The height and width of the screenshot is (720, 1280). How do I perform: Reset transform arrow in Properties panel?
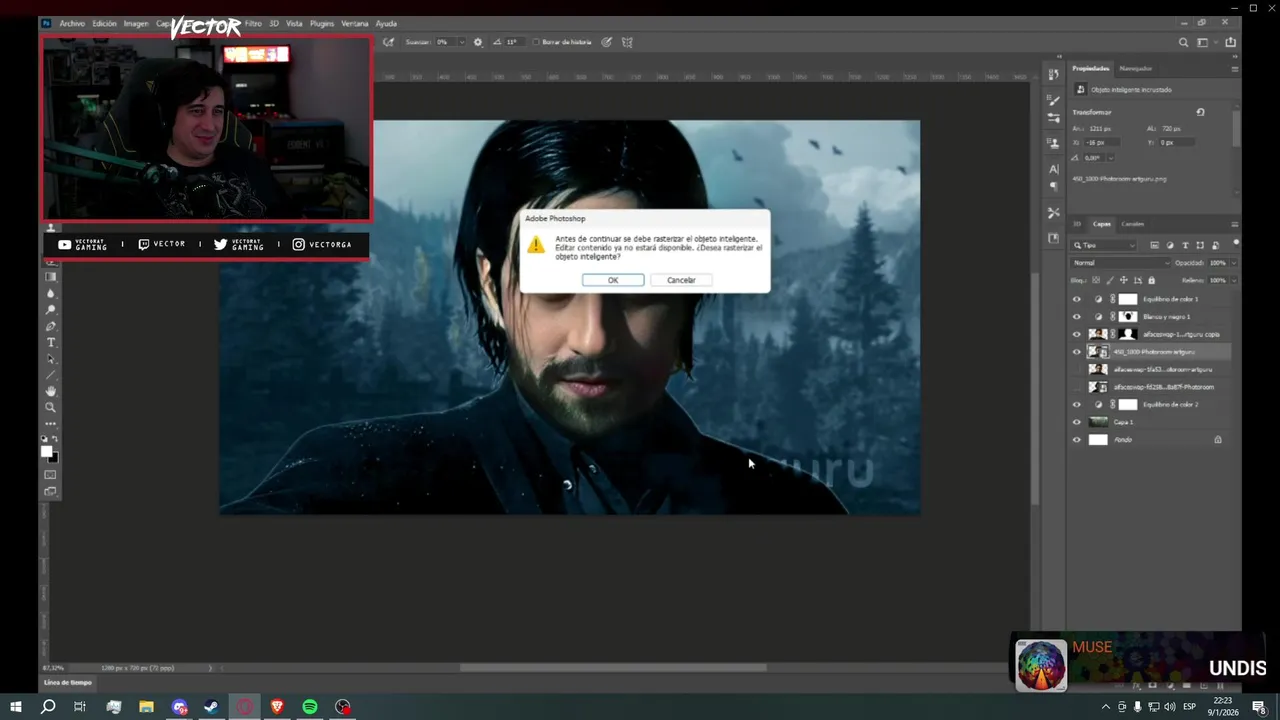click(x=1200, y=112)
